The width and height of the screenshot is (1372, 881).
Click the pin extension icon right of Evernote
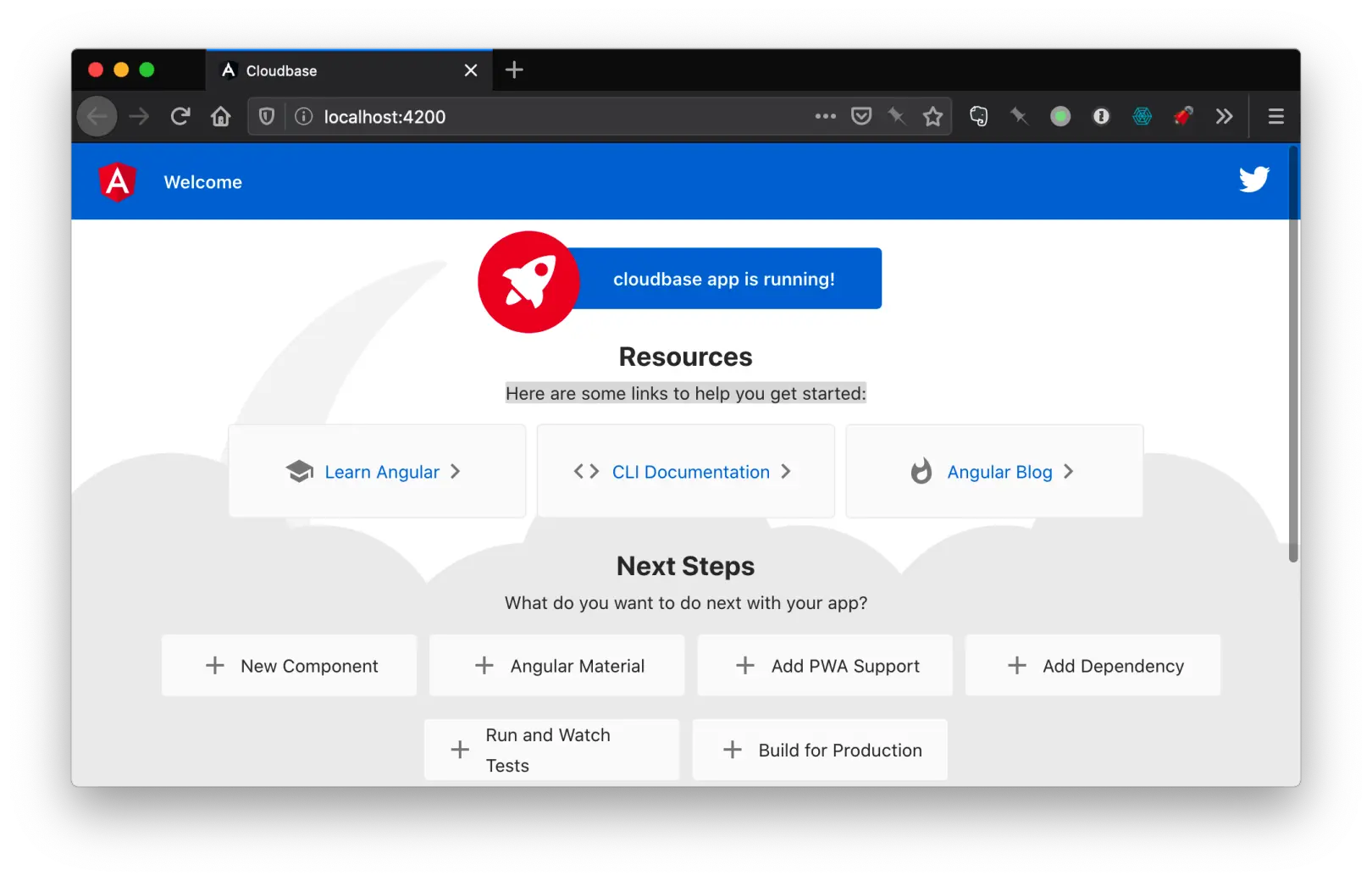[1019, 116]
